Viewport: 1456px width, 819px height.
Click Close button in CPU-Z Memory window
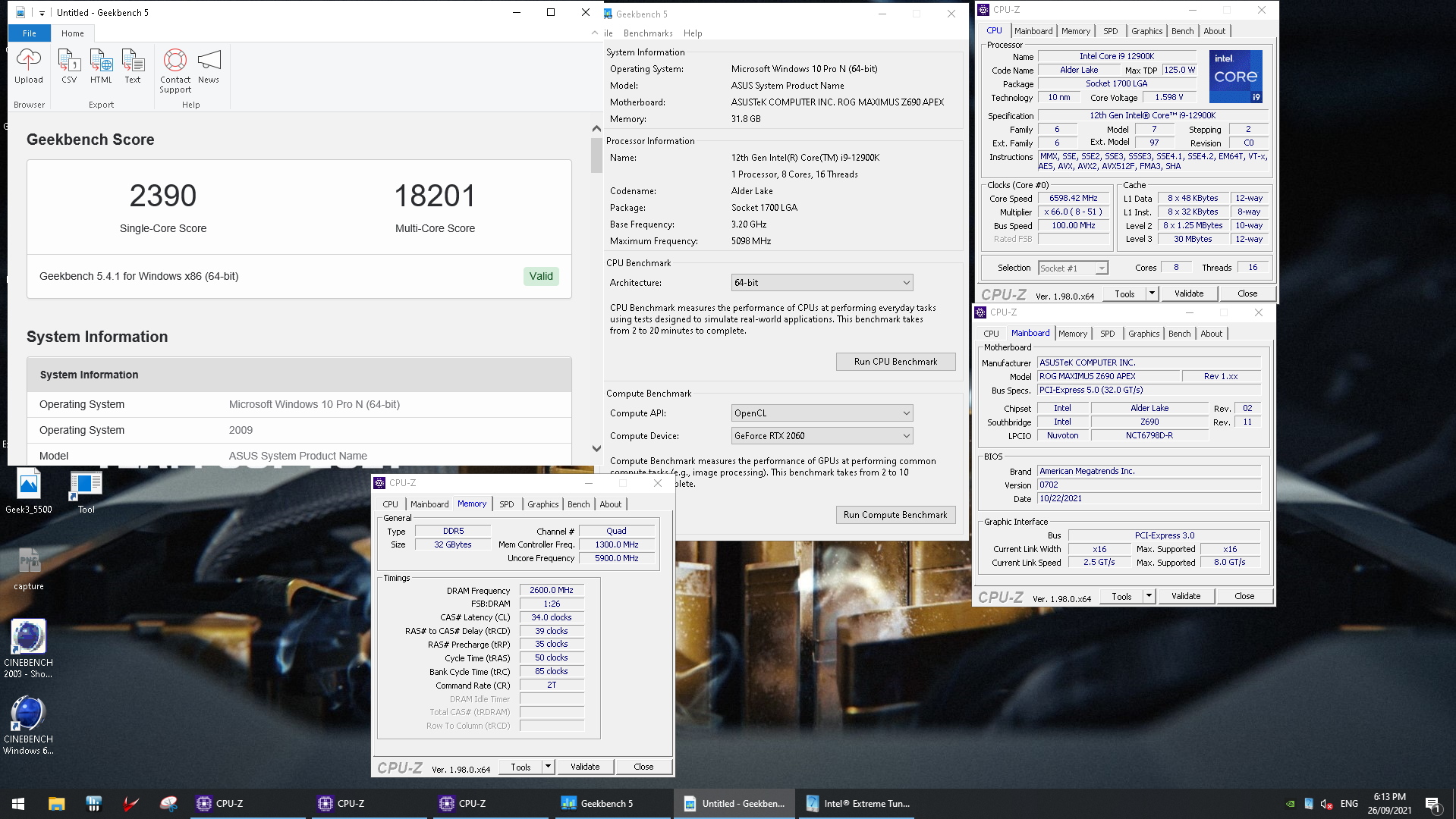coord(643,767)
